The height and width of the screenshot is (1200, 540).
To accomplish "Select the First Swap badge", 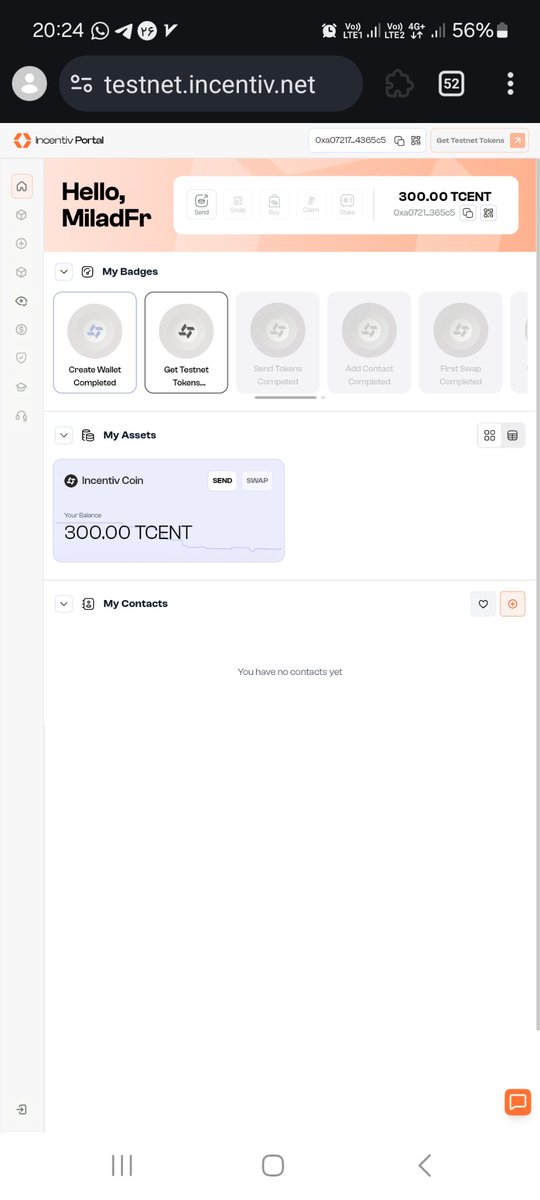I will [461, 343].
